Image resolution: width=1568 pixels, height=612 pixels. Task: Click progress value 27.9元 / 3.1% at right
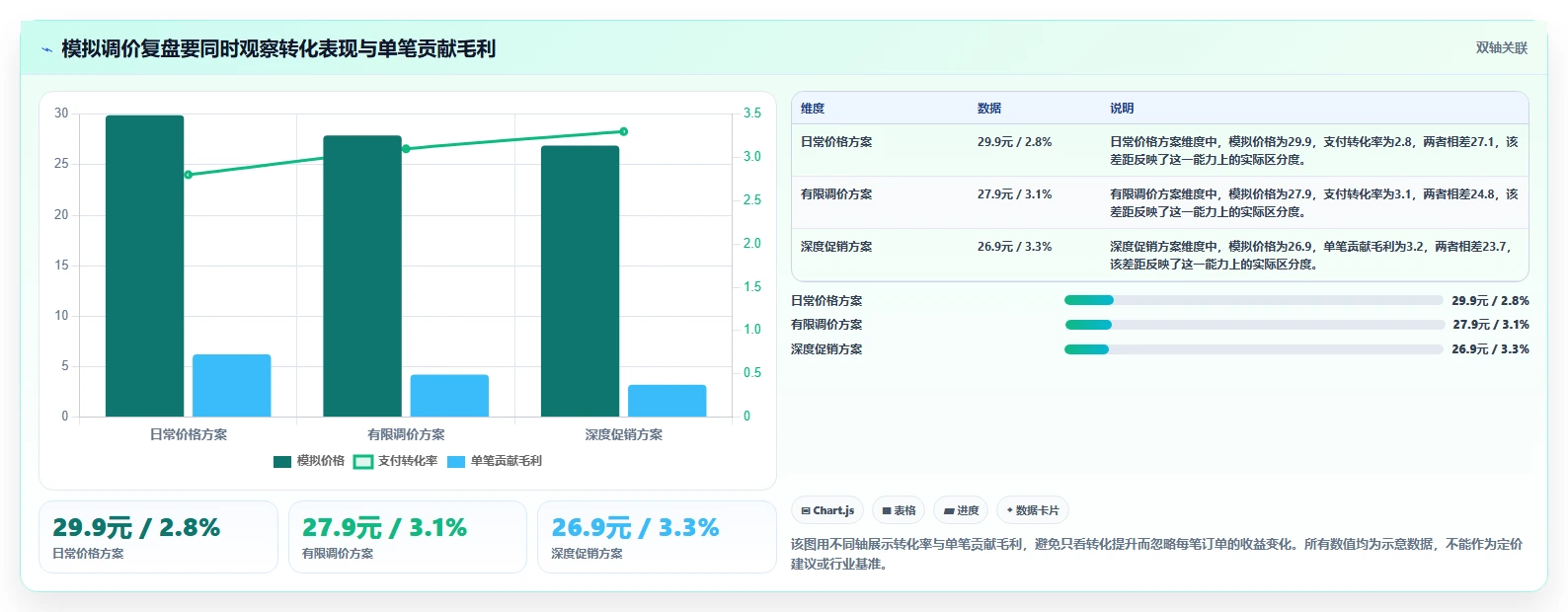click(1491, 325)
